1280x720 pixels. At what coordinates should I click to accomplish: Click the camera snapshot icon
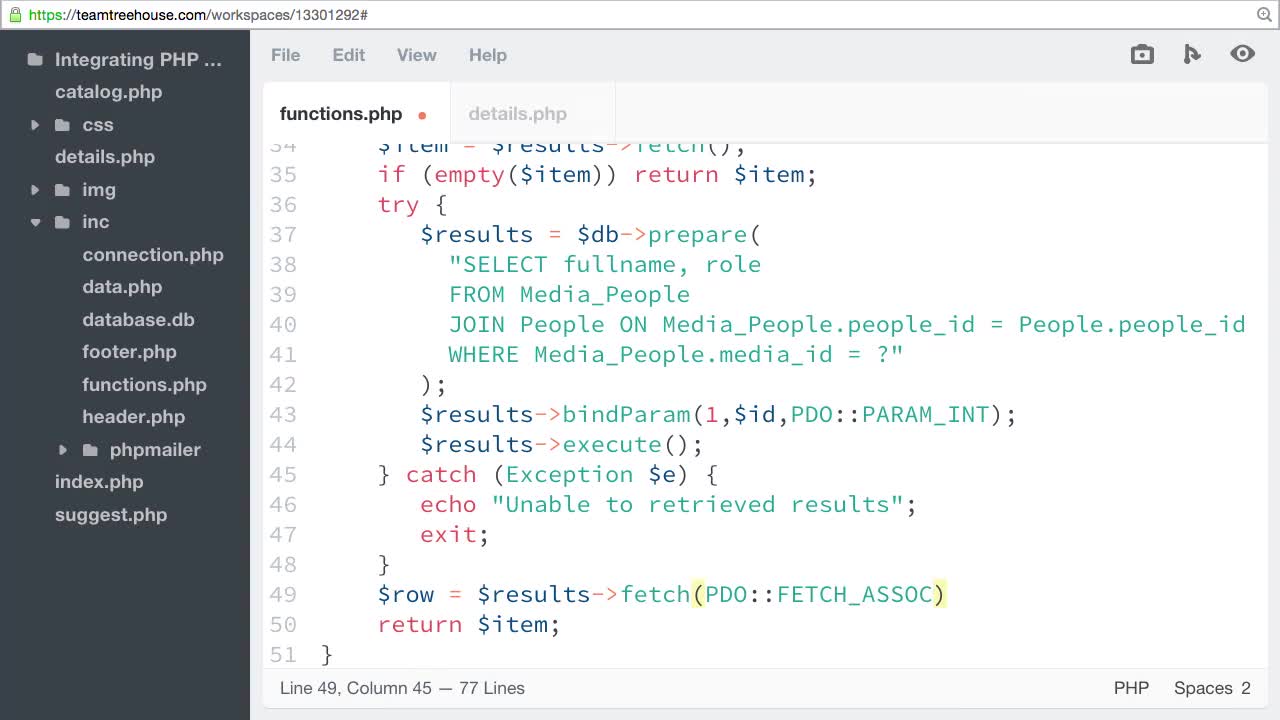pyautogui.click(x=1142, y=55)
